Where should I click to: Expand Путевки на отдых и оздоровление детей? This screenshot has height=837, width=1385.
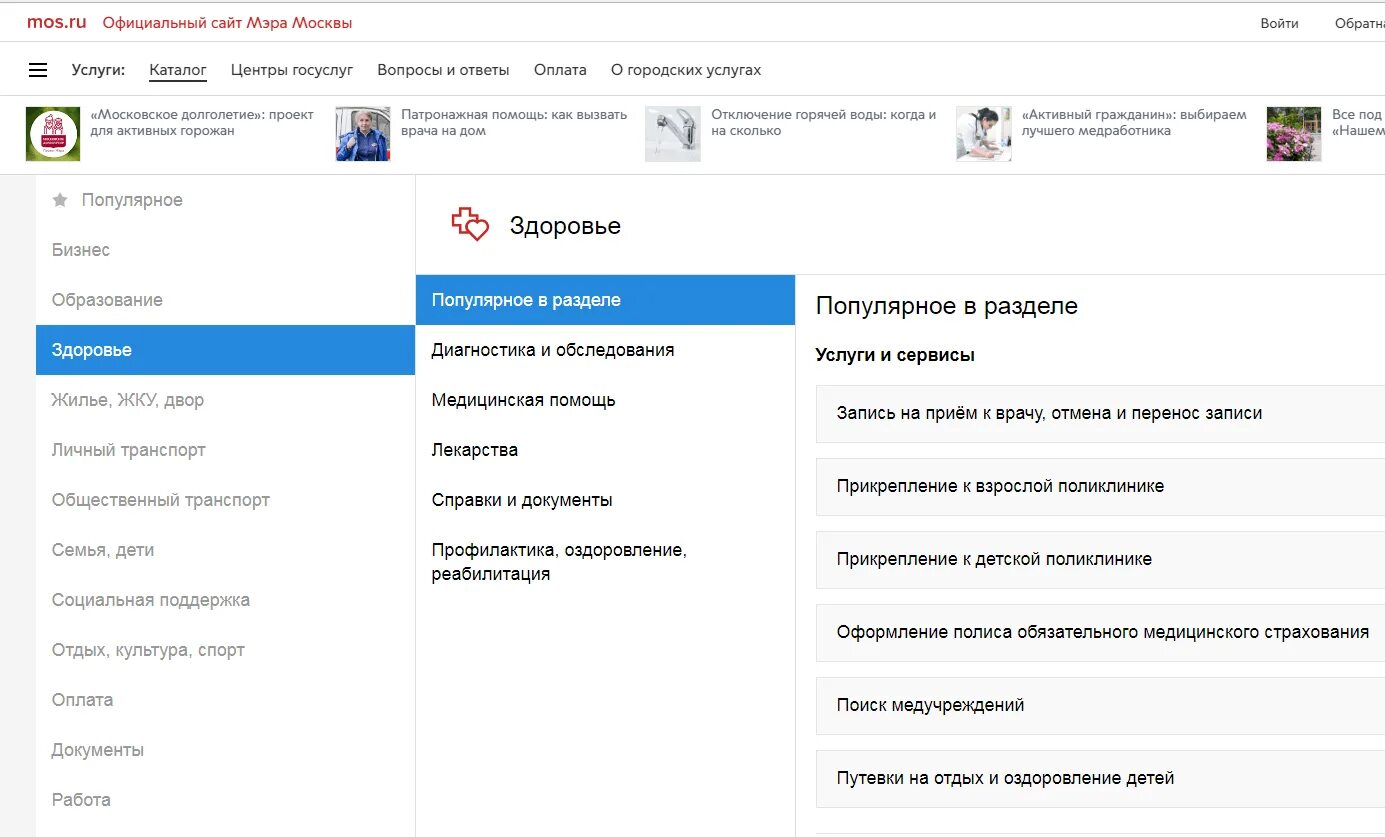tap(1100, 779)
